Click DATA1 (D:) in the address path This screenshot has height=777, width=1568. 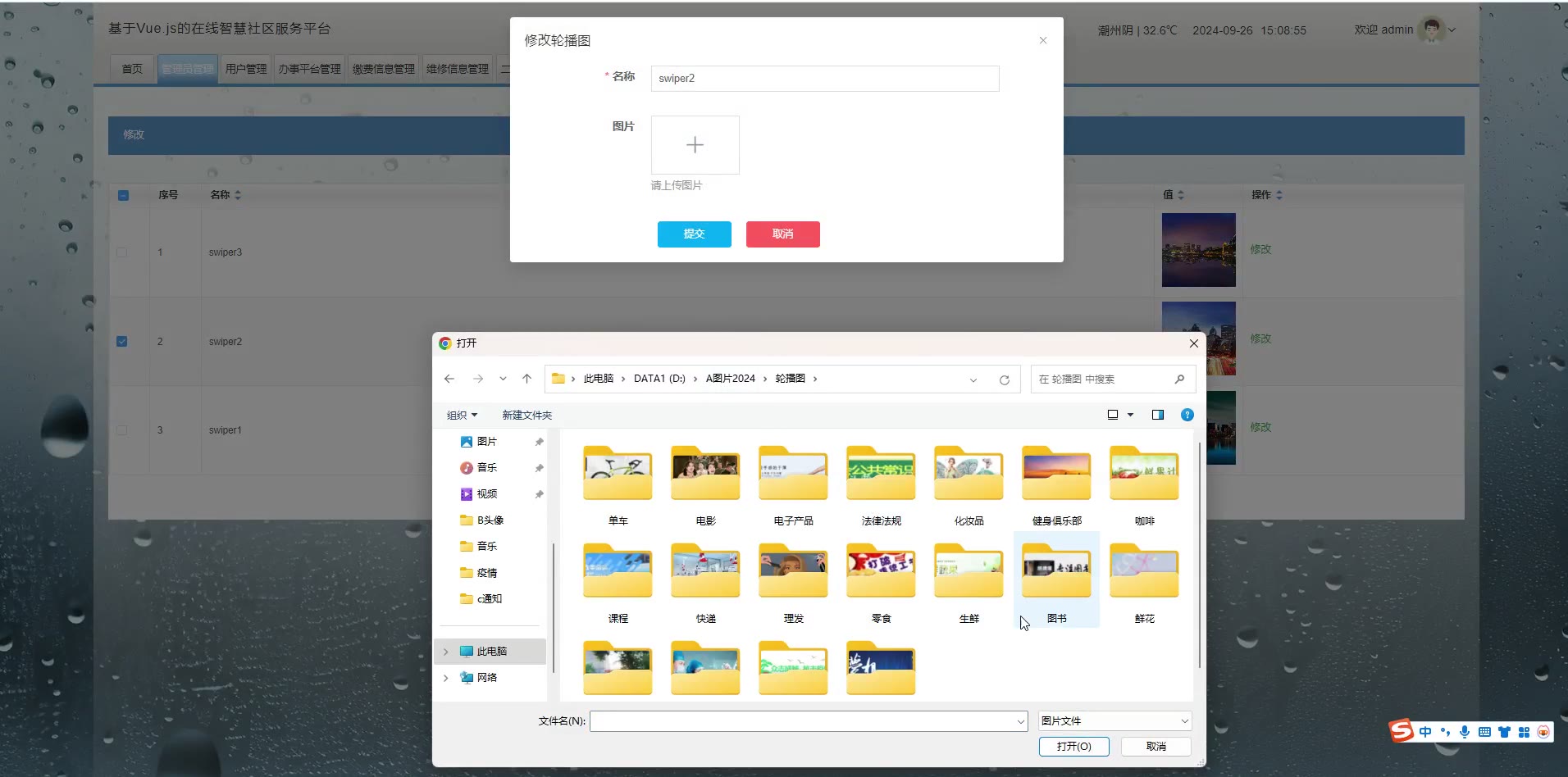pos(659,379)
